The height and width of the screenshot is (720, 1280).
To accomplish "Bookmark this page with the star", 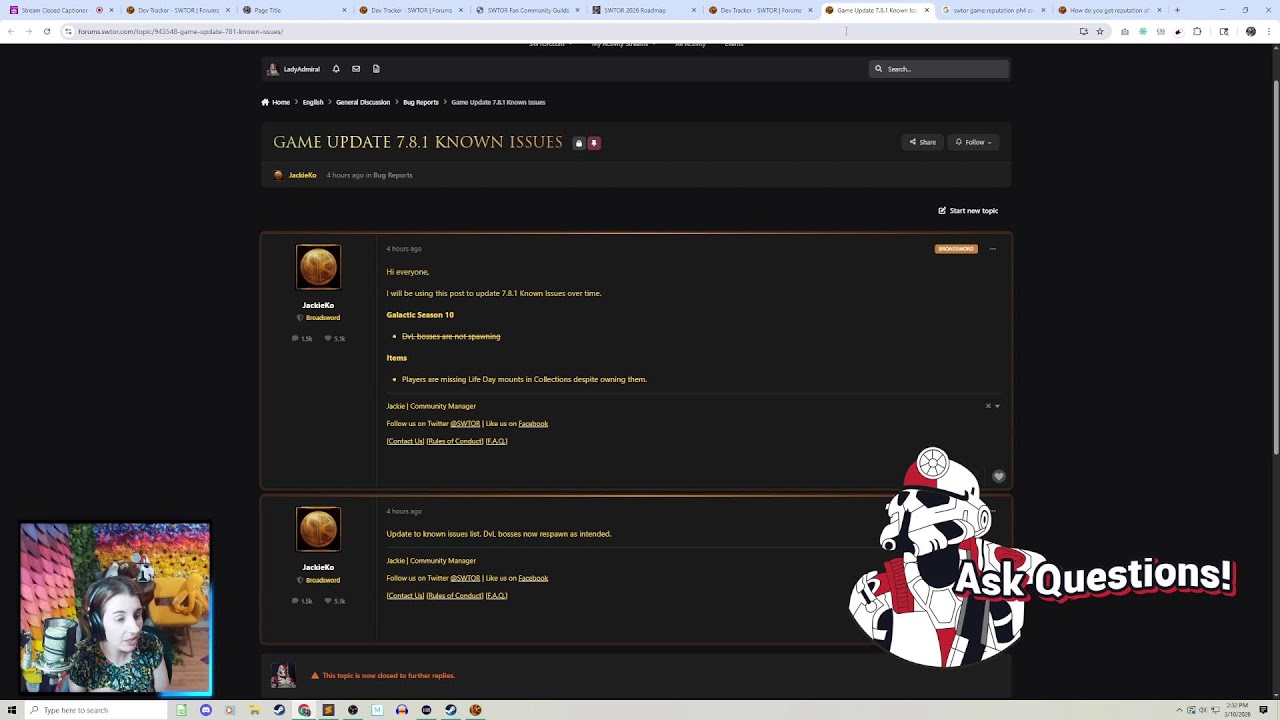I will coord(1100,31).
